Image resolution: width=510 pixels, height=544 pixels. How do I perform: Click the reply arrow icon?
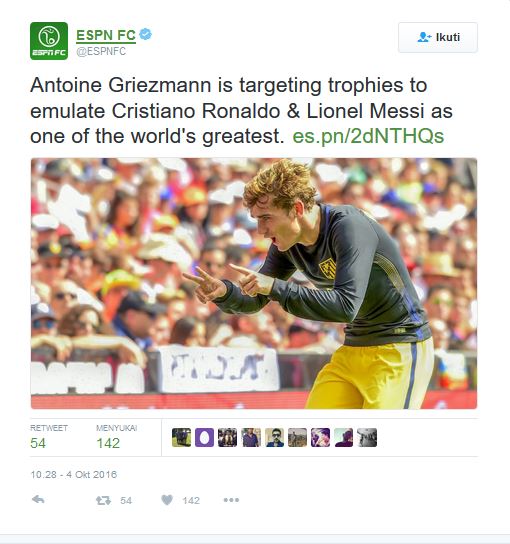point(38,500)
